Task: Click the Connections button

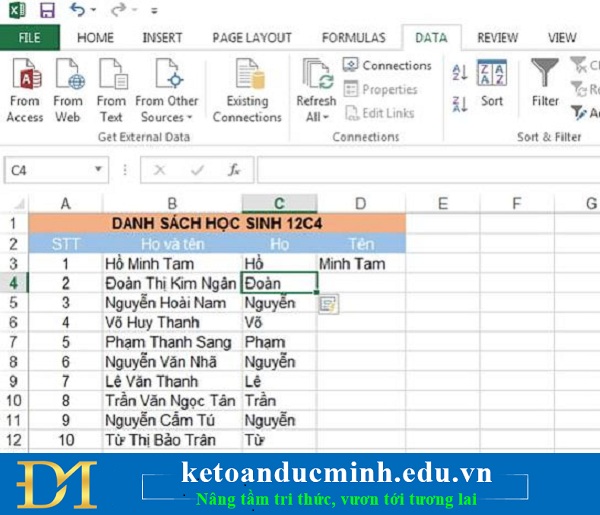Action: (386, 65)
